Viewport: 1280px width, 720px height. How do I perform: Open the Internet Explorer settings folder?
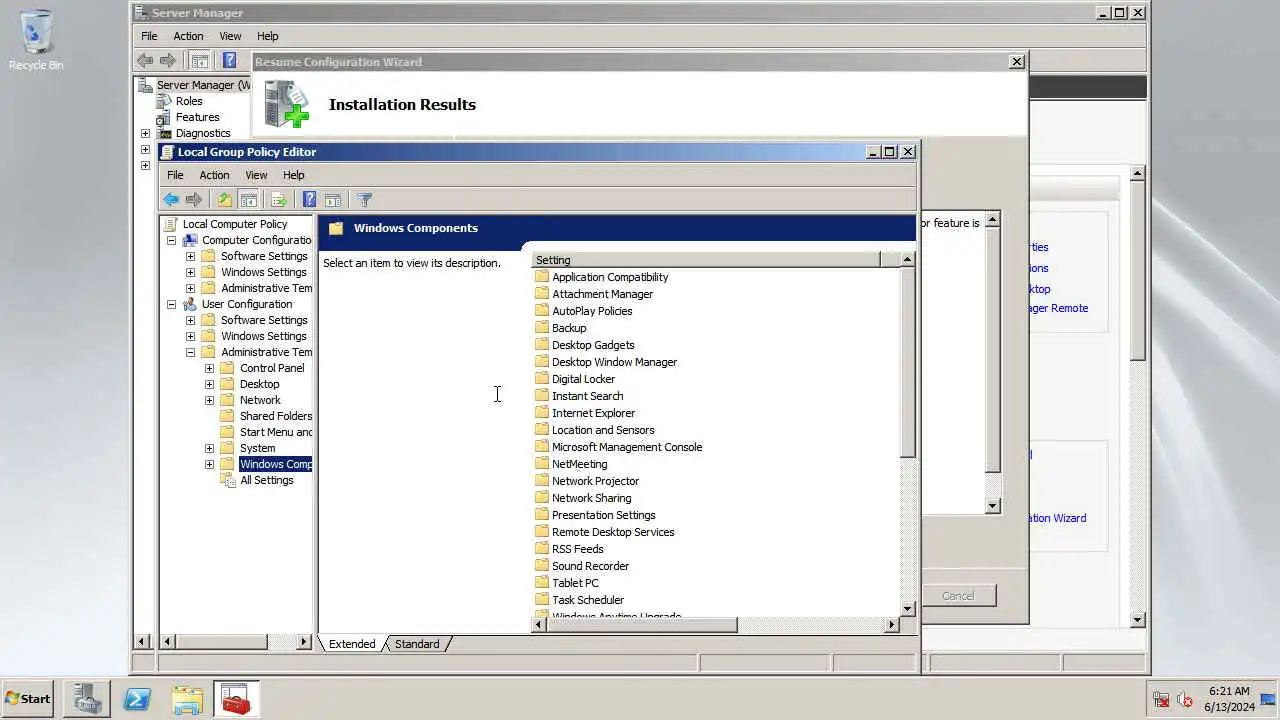point(593,413)
